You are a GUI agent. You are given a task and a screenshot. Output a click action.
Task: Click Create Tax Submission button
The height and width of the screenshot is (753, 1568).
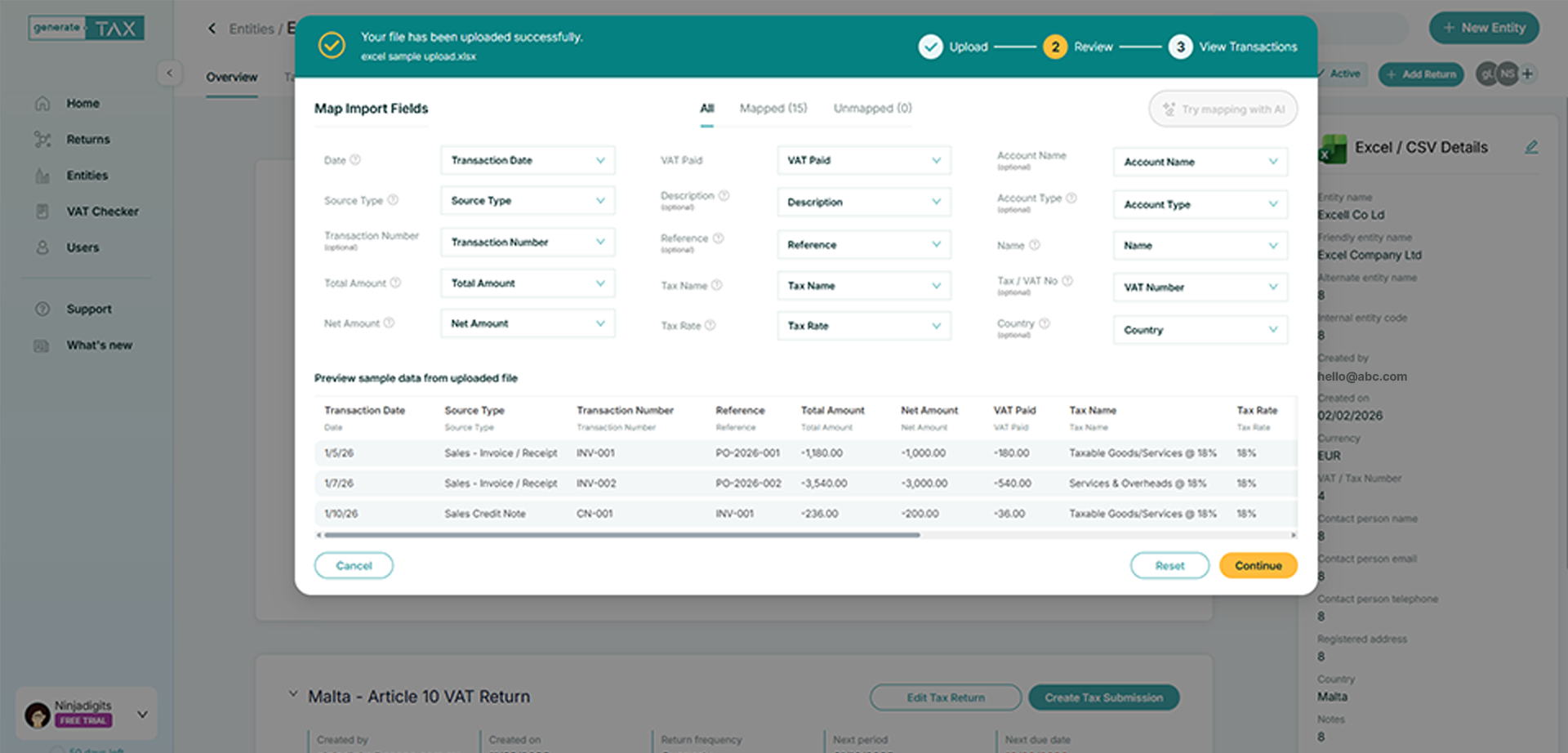tap(1103, 698)
